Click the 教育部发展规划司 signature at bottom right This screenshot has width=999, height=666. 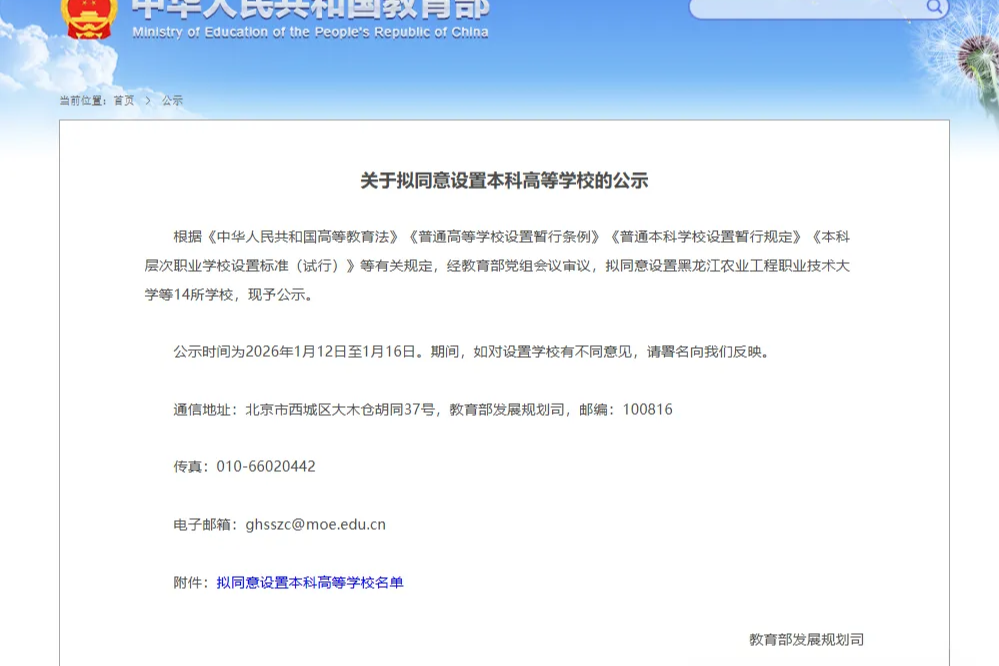coord(806,639)
